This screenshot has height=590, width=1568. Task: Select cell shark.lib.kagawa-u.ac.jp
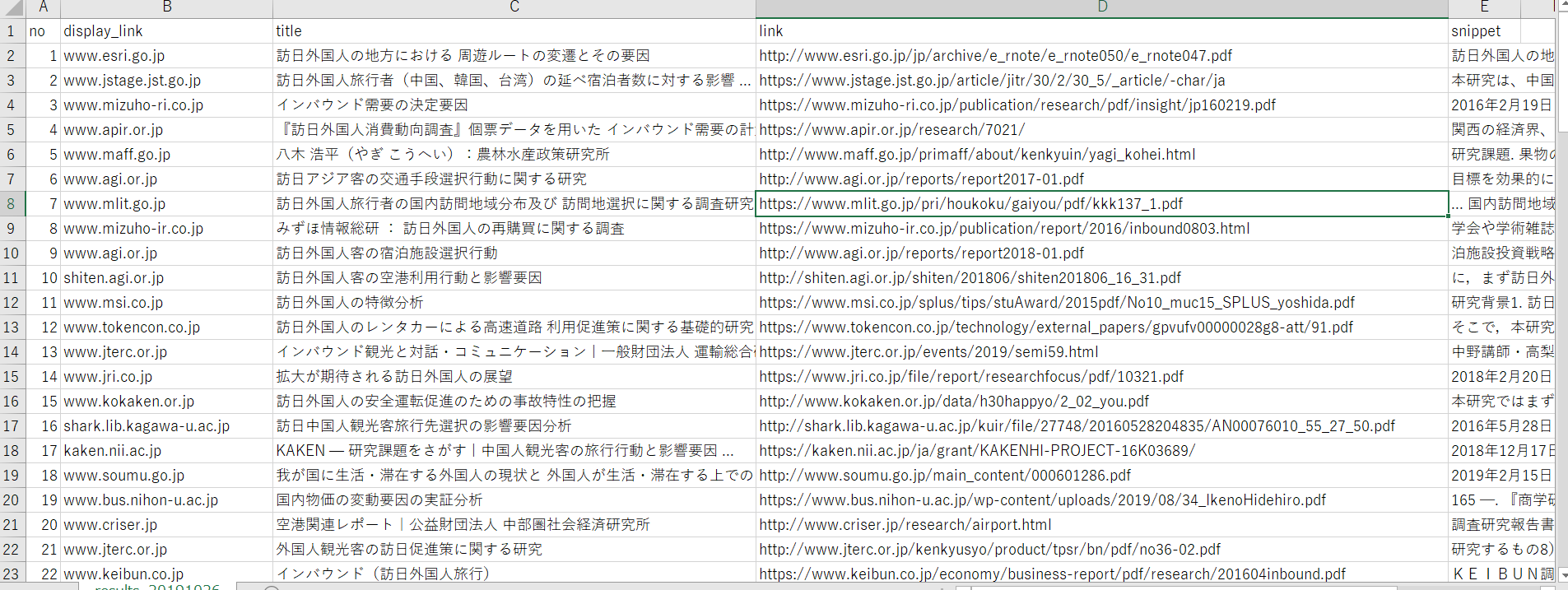click(x=166, y=426)
